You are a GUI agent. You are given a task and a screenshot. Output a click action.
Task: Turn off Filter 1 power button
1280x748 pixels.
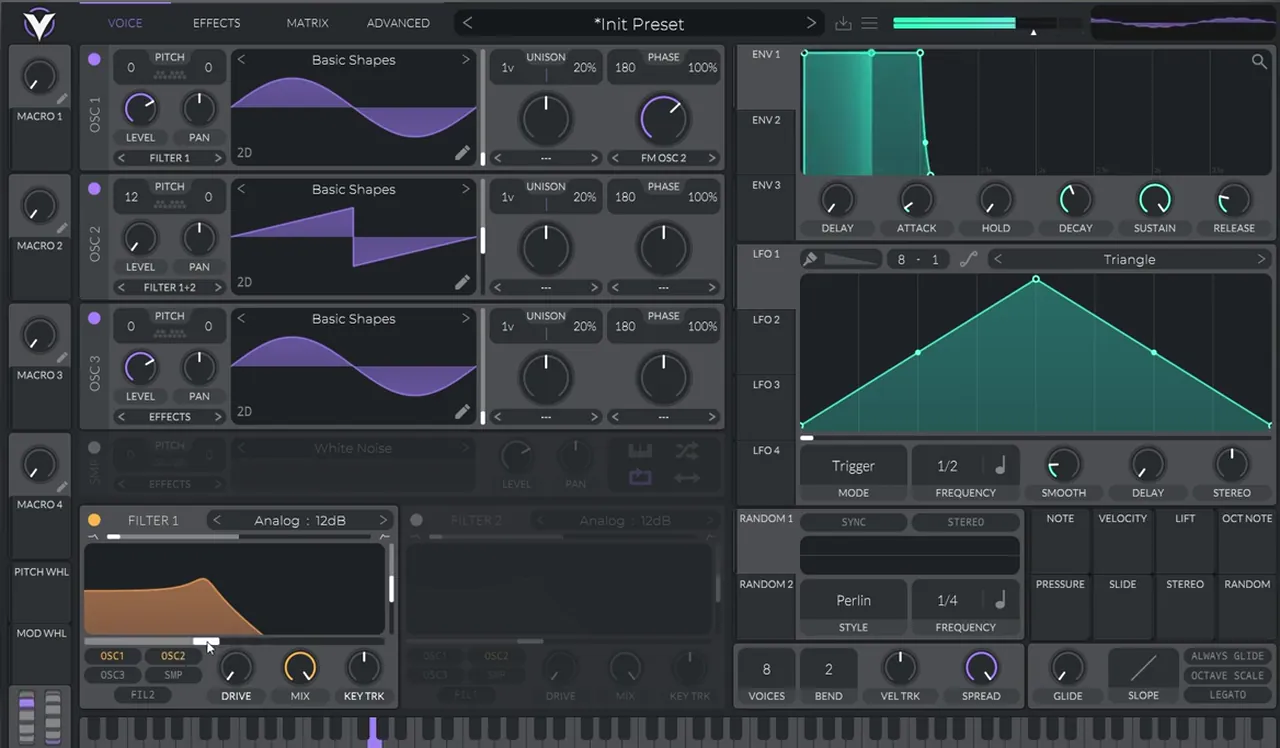pyautogui.click(x=94, y=520)
